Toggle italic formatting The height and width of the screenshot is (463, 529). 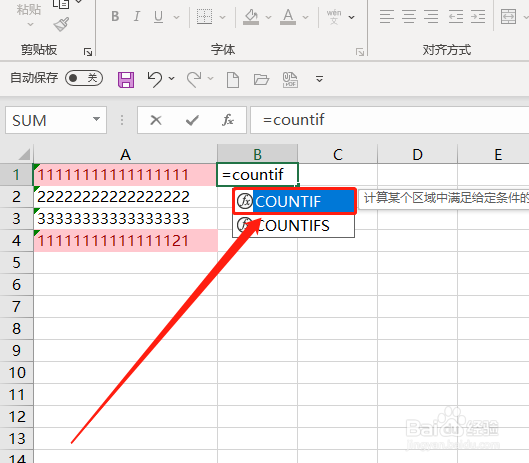[137, 16]
